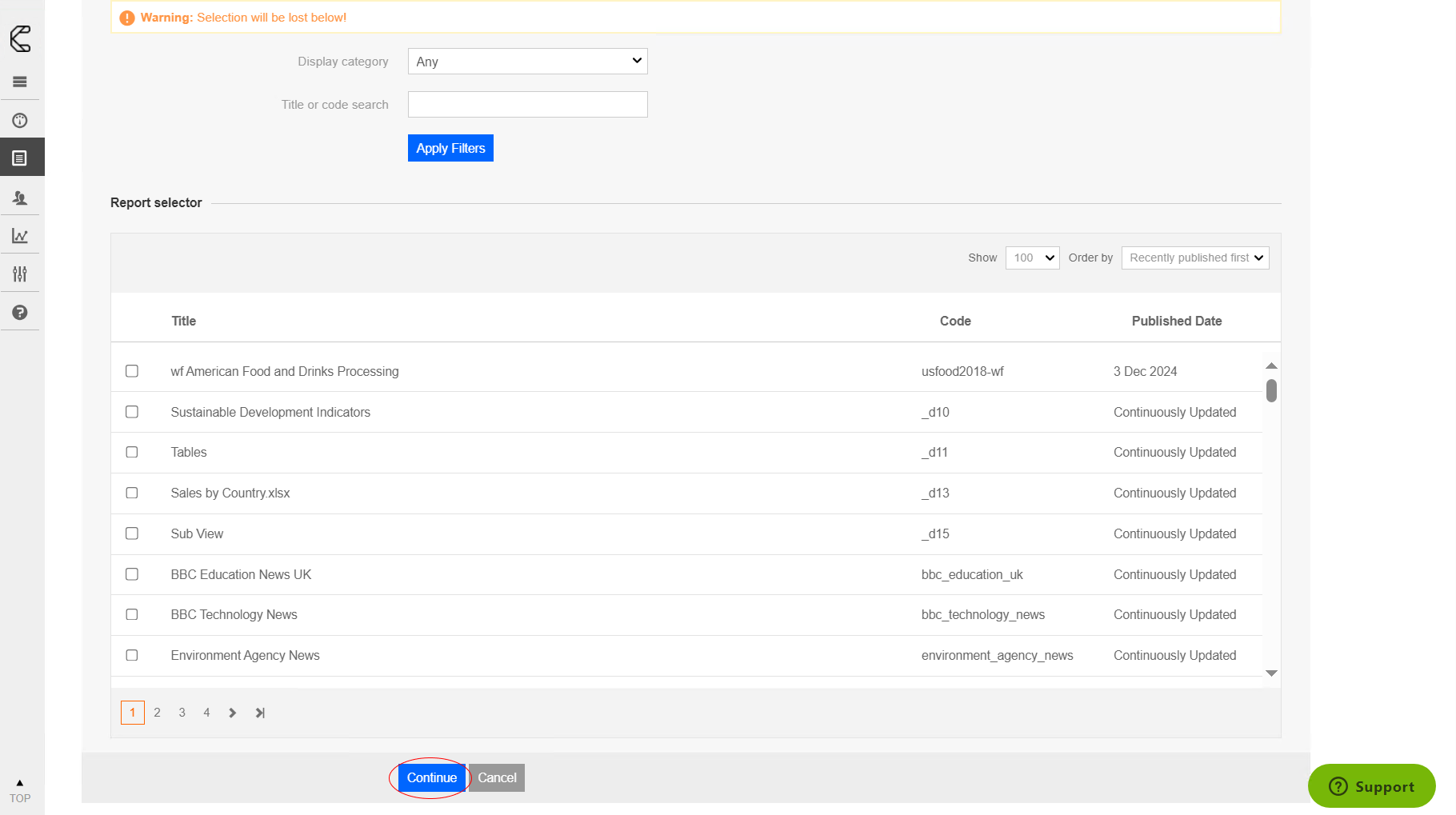Image resolution: width=1456 pixels, height=815 pixels.
Task: Open the analytics line chart icon
Action: [x=20, y=236]
